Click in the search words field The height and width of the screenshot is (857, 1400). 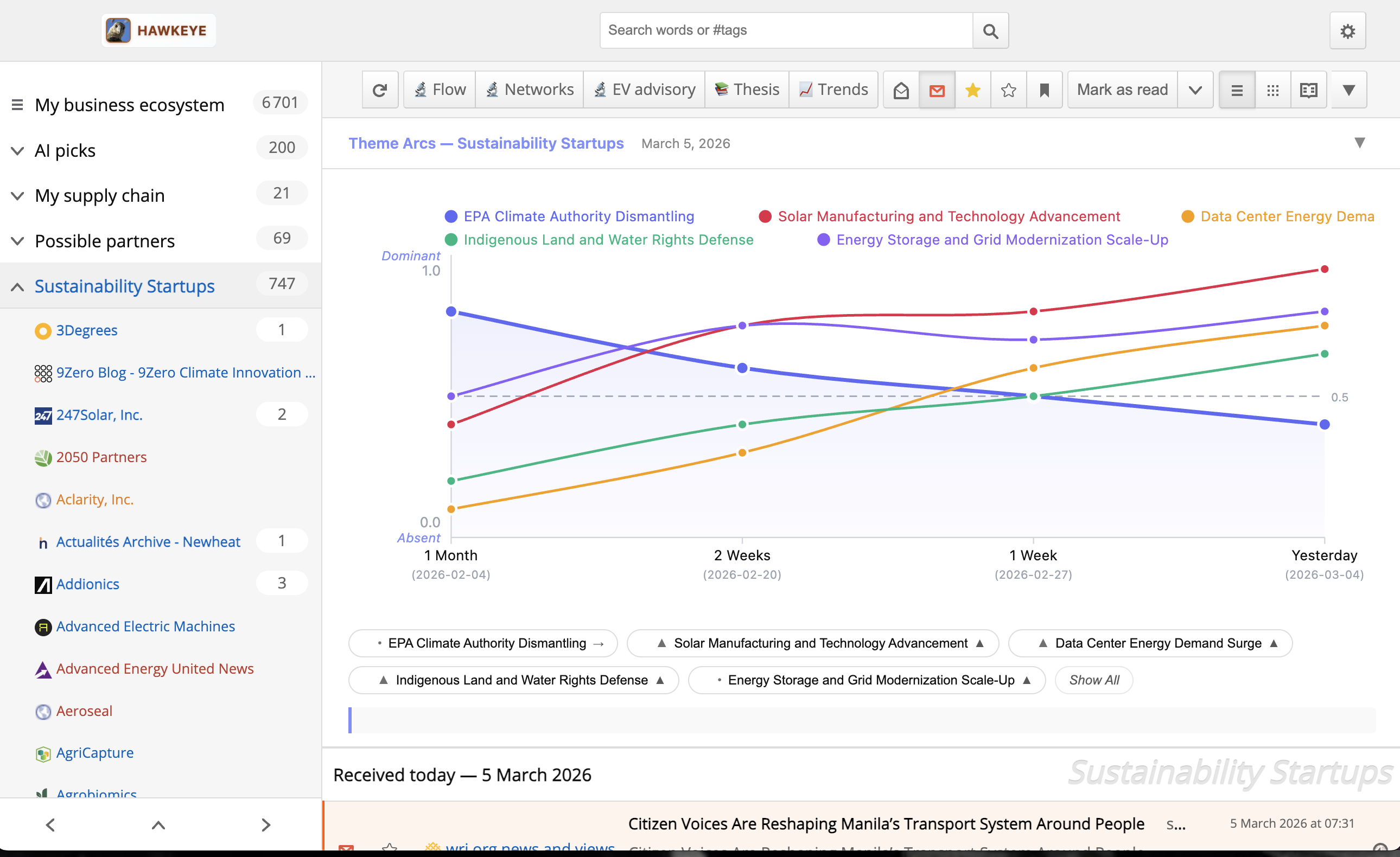pyautogui.click(x=786, y=31)
